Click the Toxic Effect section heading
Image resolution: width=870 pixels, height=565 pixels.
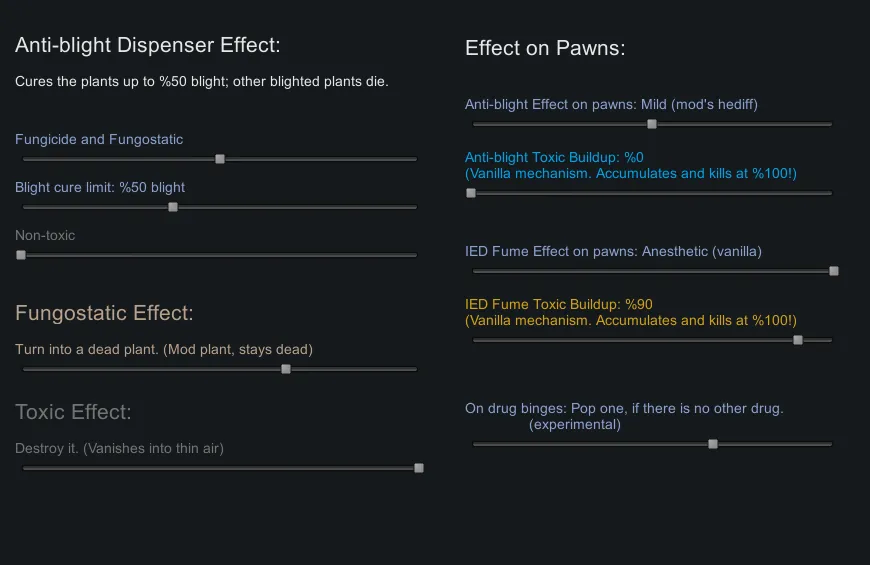coord(73,412)
